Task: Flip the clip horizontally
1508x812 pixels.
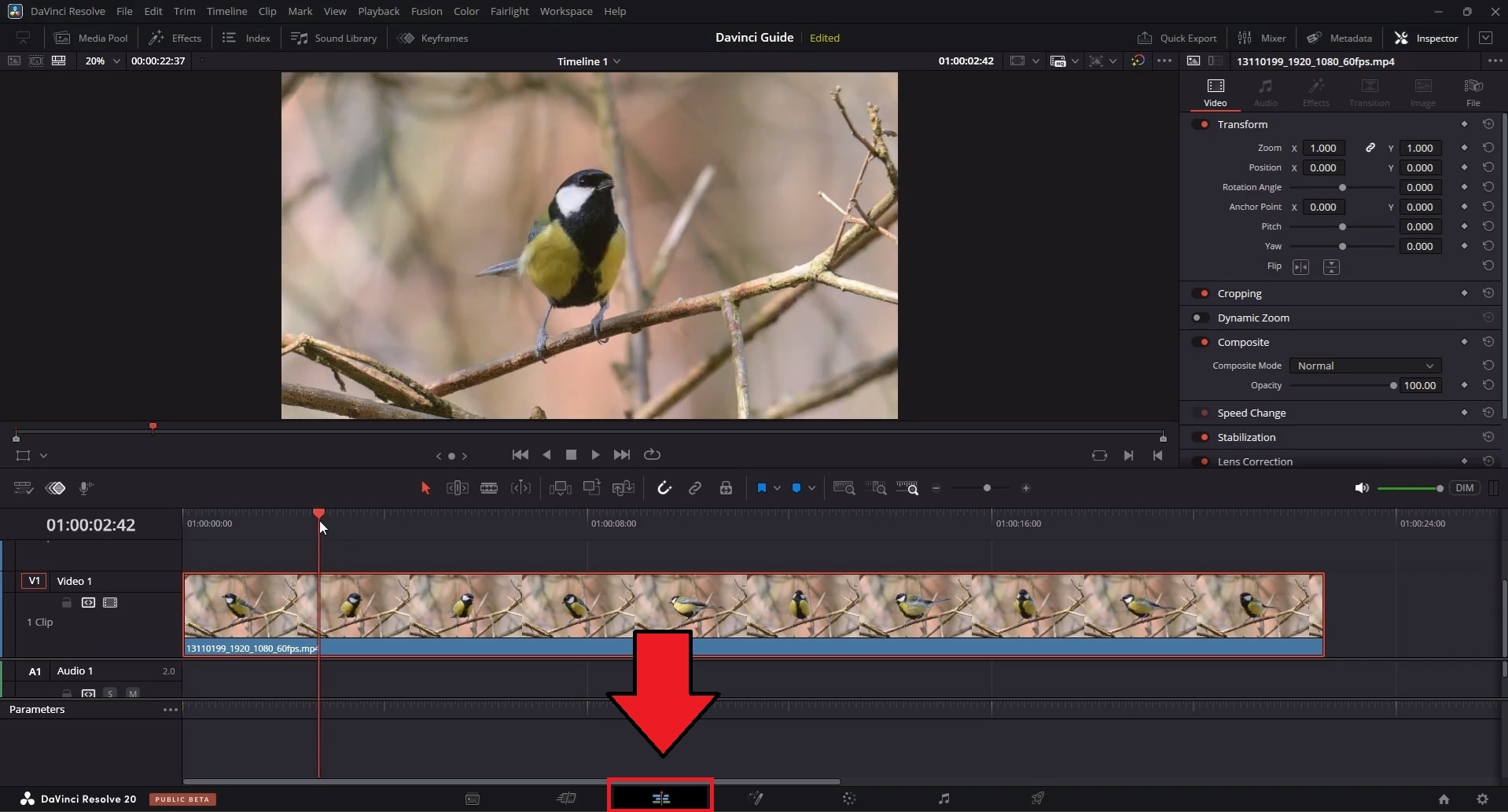Action: (1301, 267)
